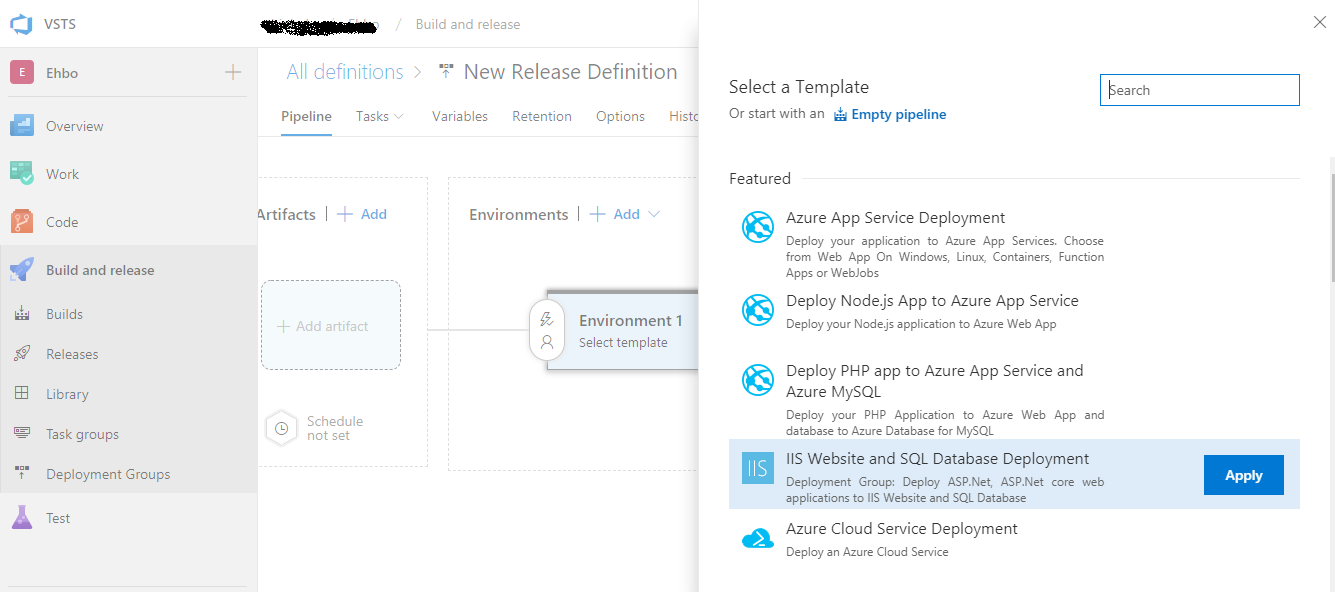Open the Task groups icon in the sidebar
This screenshot has height=592, width=1335.
click(x=22, y=434)
